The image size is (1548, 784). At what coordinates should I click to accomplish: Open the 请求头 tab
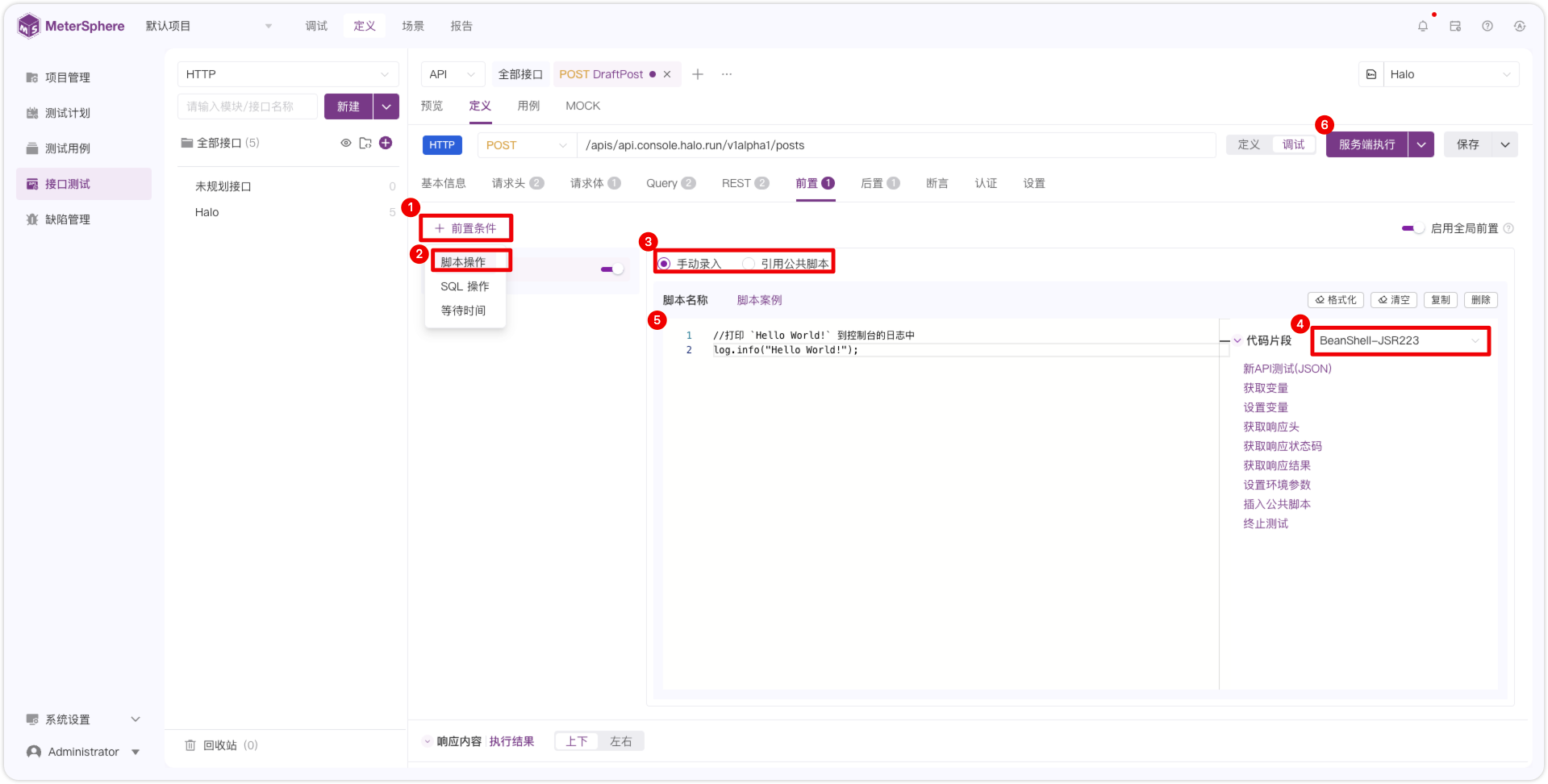click(518, 183)
